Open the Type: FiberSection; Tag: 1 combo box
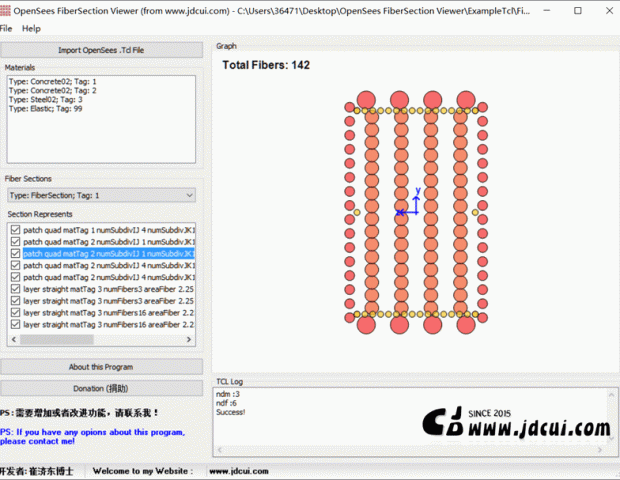The height and width of the screenshot is (480, 620). [x=100, y=196]
